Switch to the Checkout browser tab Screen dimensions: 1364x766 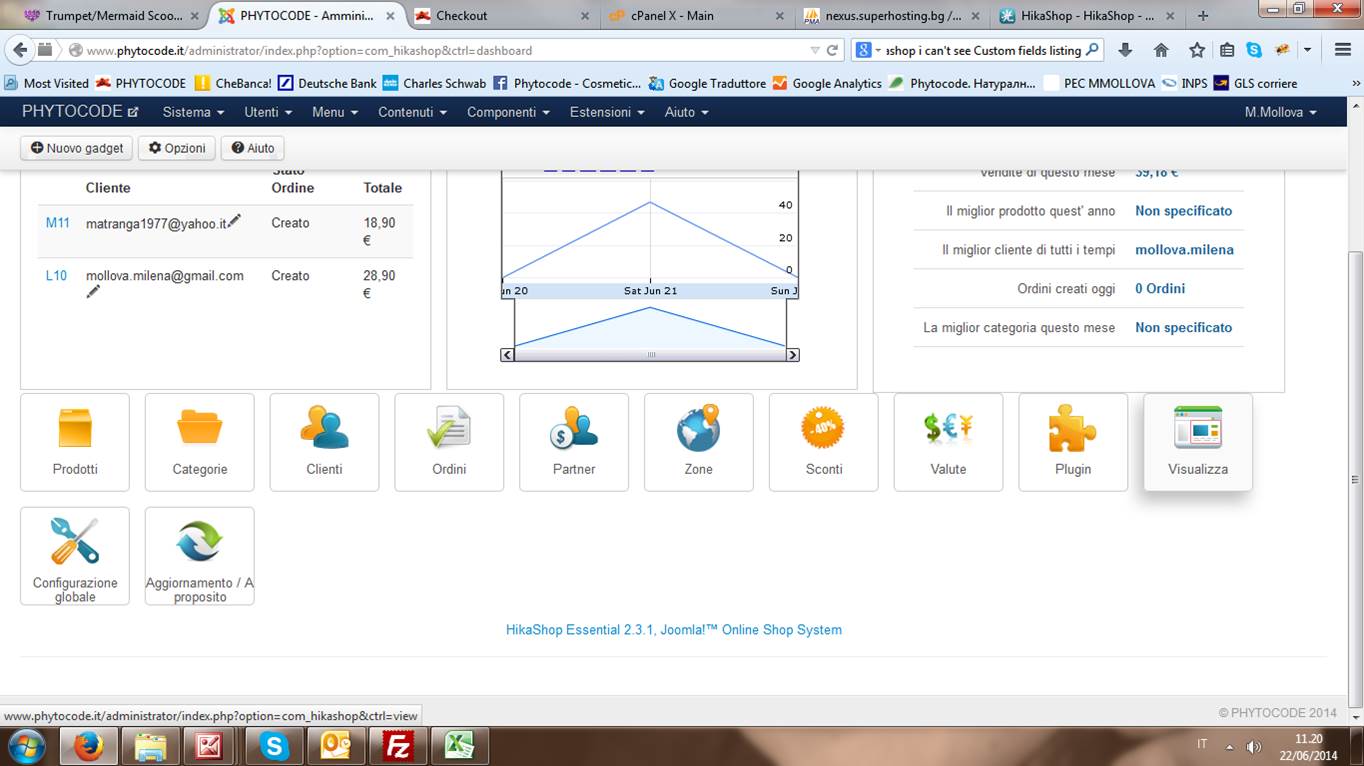click(x=500, y=15)
